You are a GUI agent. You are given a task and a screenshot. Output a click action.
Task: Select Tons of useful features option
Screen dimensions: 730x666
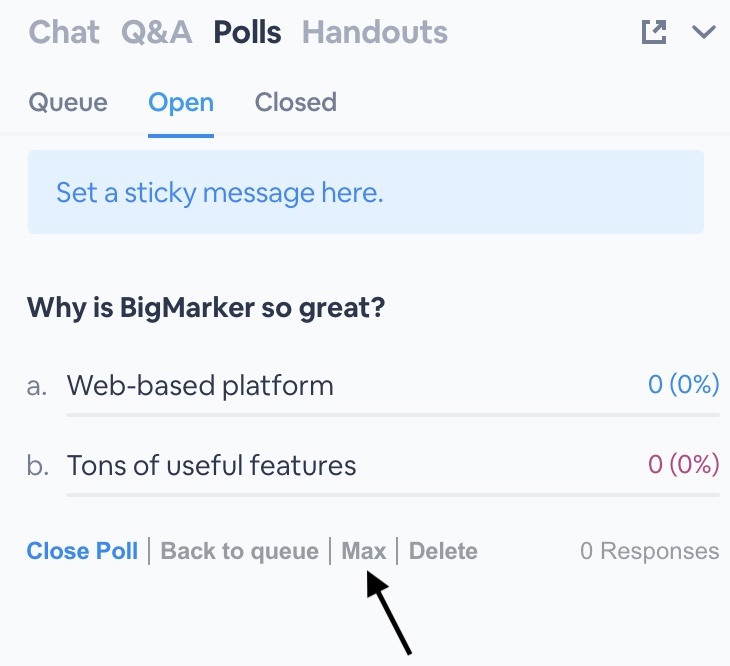pos(211,465)
